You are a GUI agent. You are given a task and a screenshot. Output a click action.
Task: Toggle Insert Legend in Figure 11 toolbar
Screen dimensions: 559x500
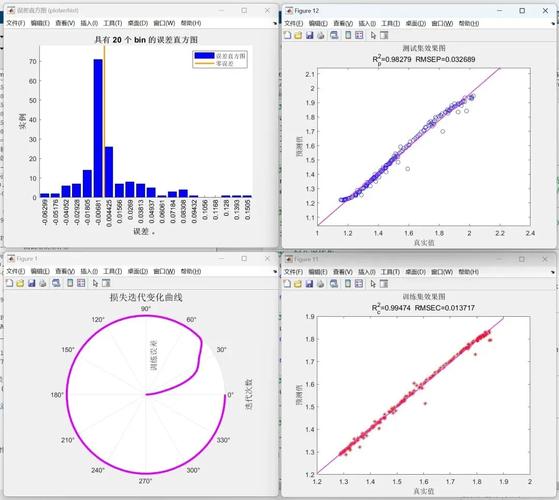pos(359,284)
